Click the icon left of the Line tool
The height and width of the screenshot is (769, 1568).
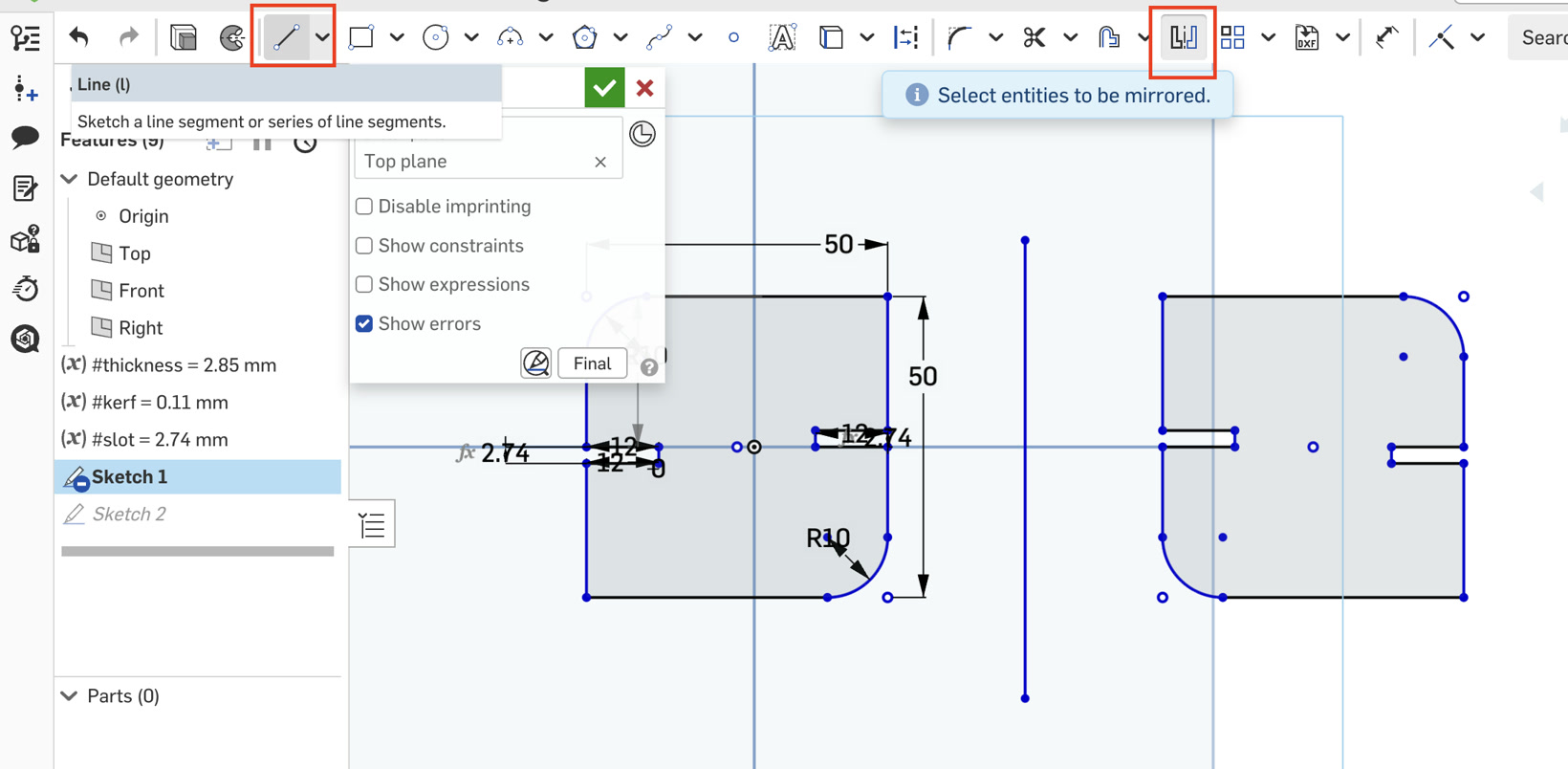232,37
